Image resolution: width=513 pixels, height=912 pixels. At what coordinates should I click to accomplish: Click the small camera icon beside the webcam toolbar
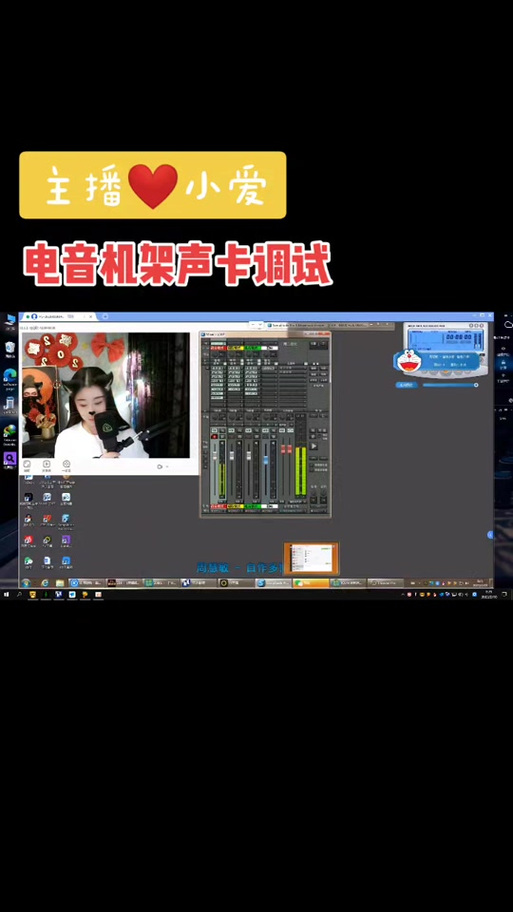tap(159, 466)
